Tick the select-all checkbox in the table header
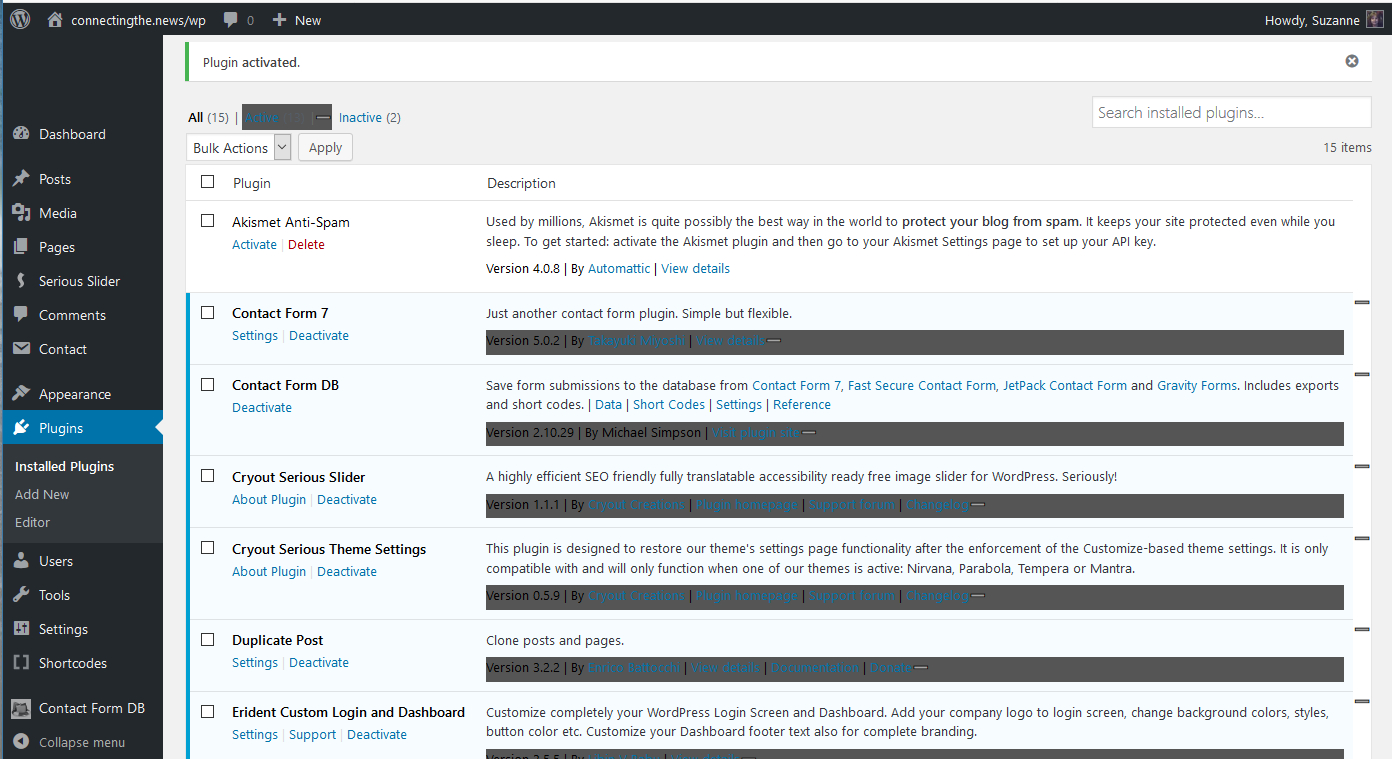 [208, 182]
